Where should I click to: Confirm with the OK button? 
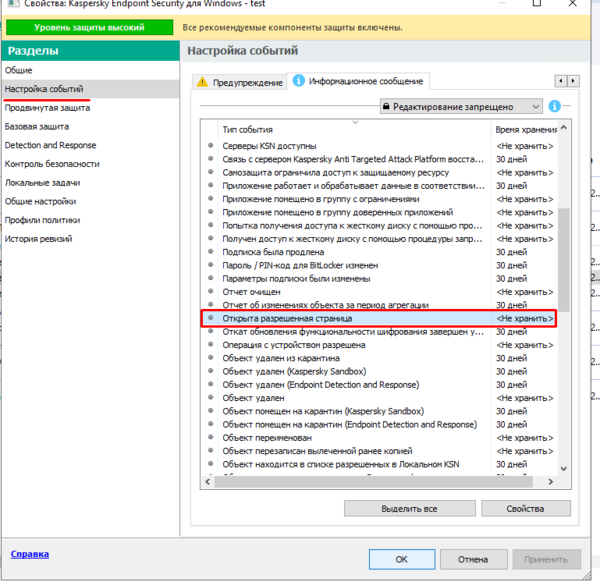pos(402,559)
